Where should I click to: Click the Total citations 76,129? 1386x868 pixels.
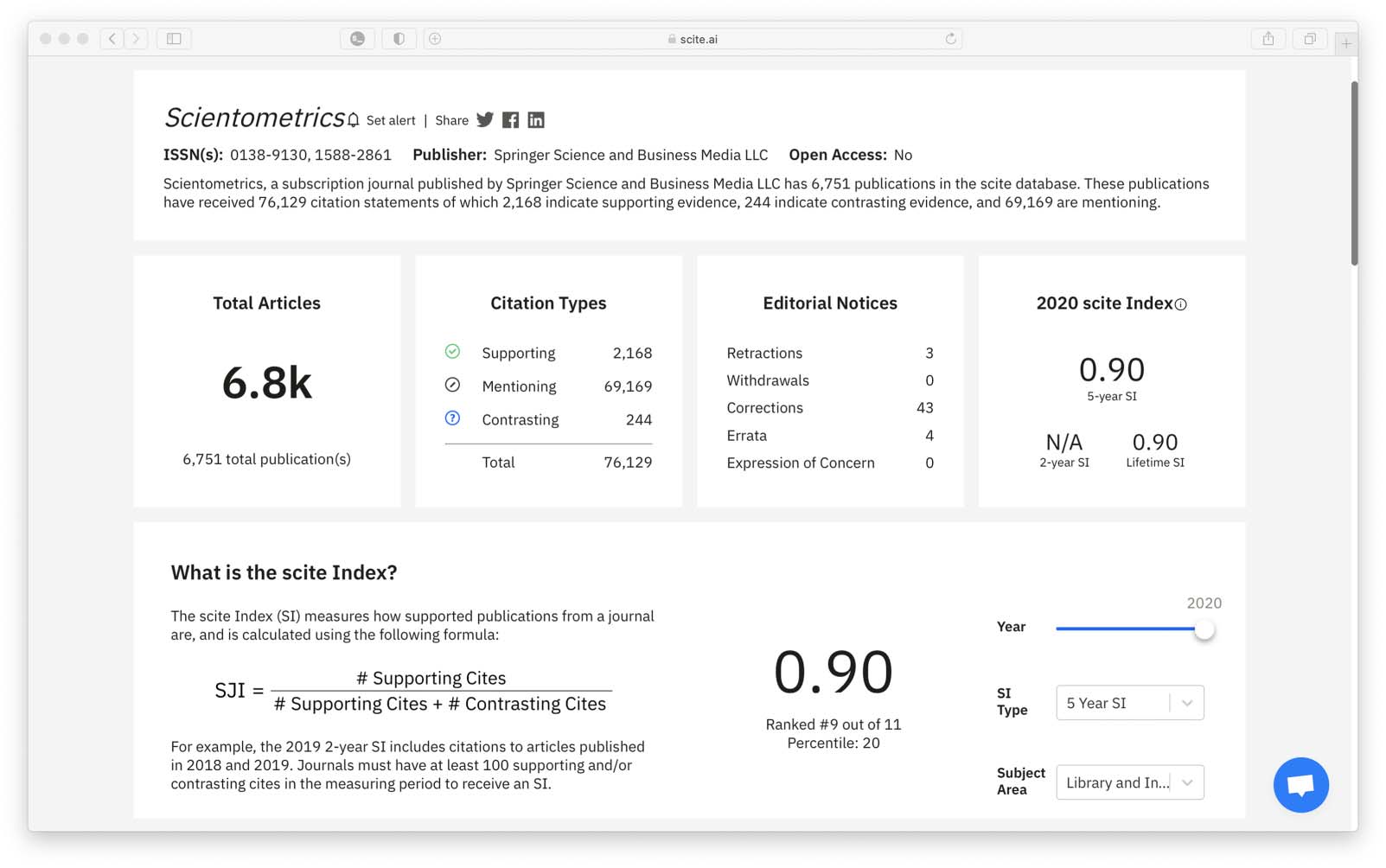[x=628, y=463]
